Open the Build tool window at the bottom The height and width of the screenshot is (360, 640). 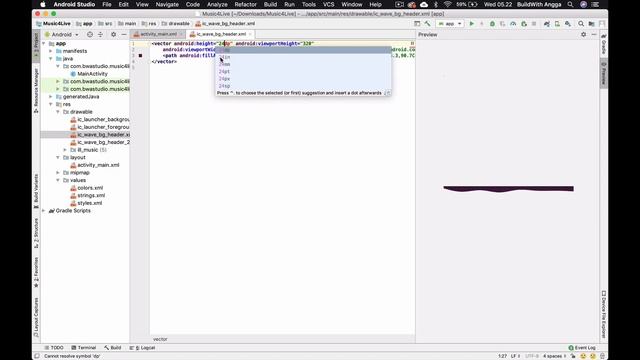click(113, 348)
